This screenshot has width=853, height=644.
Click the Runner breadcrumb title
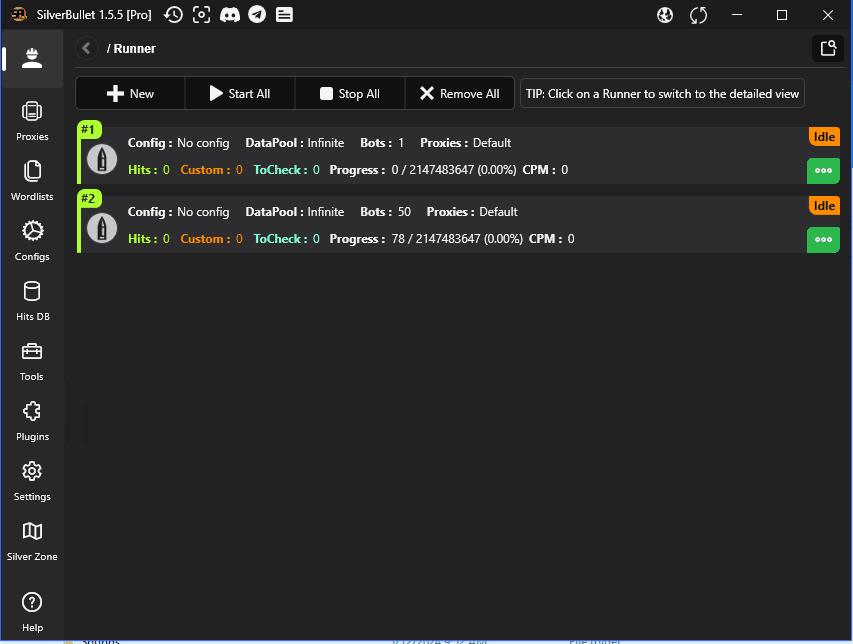click(x=134, y=48)
